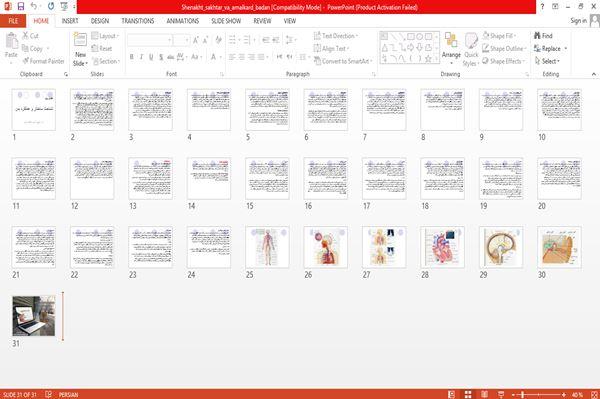Switch to the TRANSITIONS tab

[x=138, y=21]
